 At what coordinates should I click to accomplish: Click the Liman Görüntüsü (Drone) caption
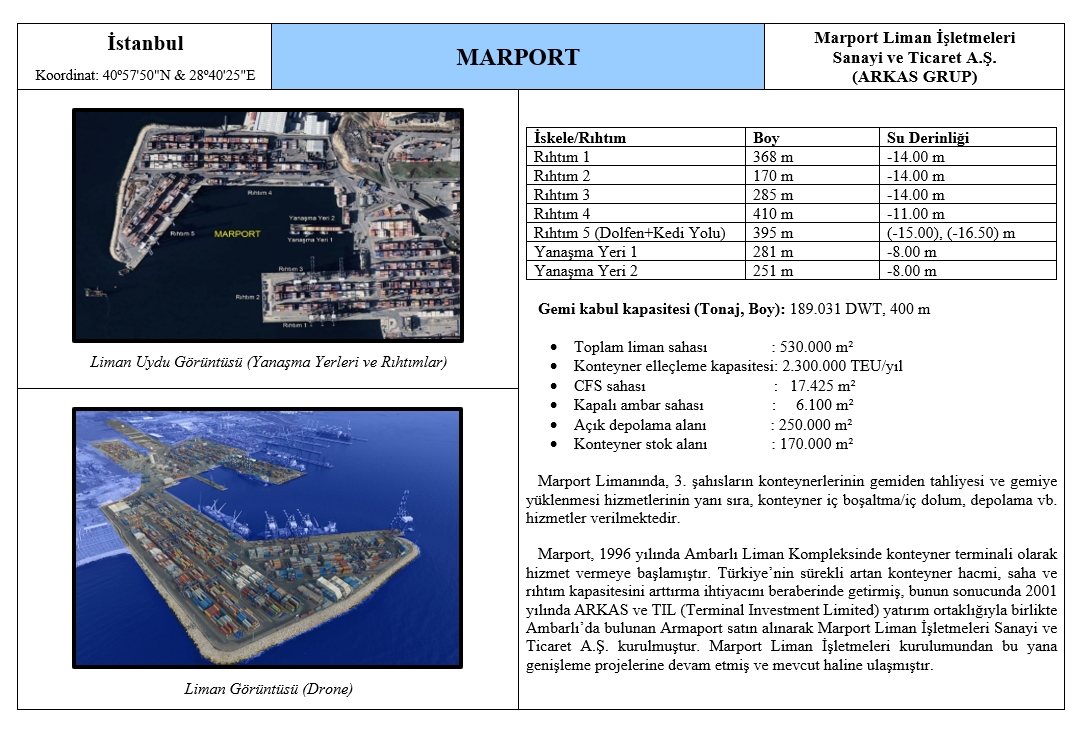click(268, 689)
